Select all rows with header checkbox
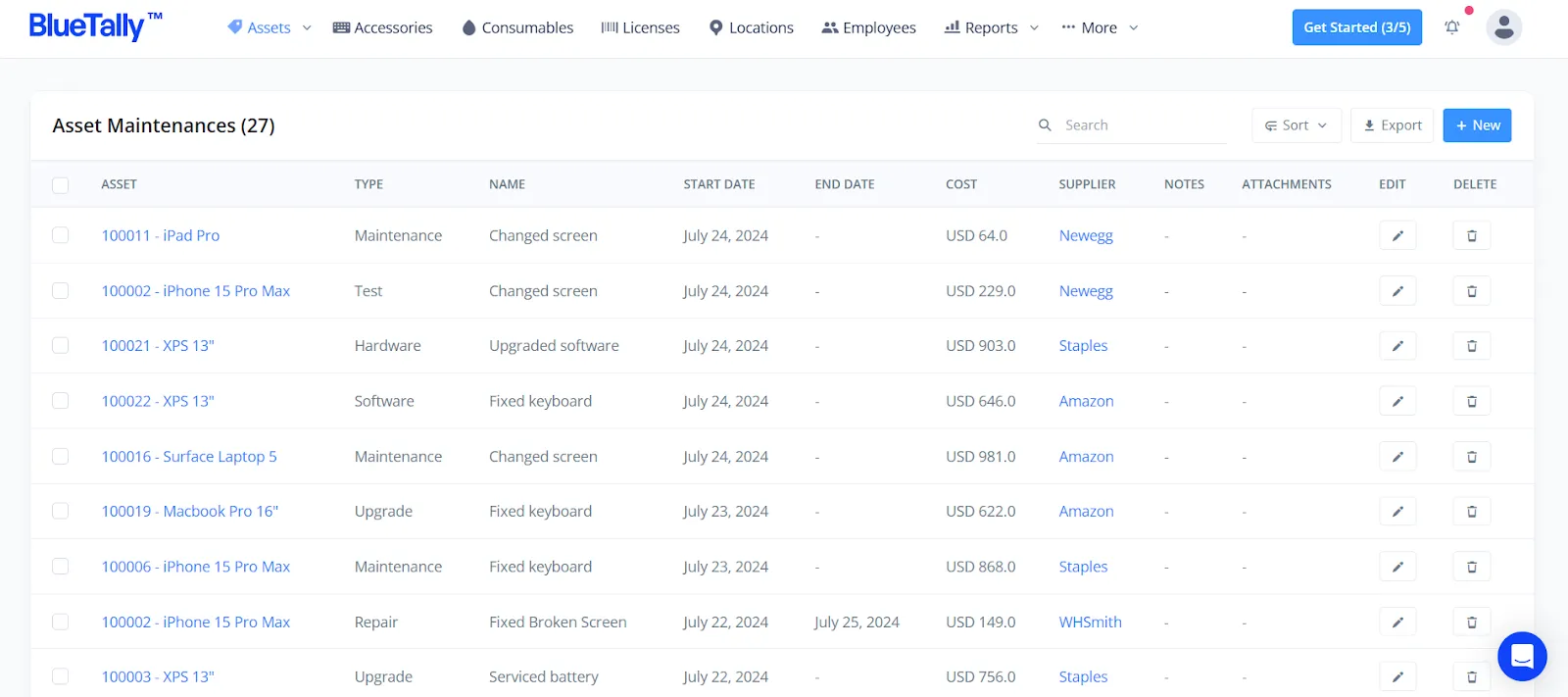This screenshot has width=1568, height=697. click(61, 184)
